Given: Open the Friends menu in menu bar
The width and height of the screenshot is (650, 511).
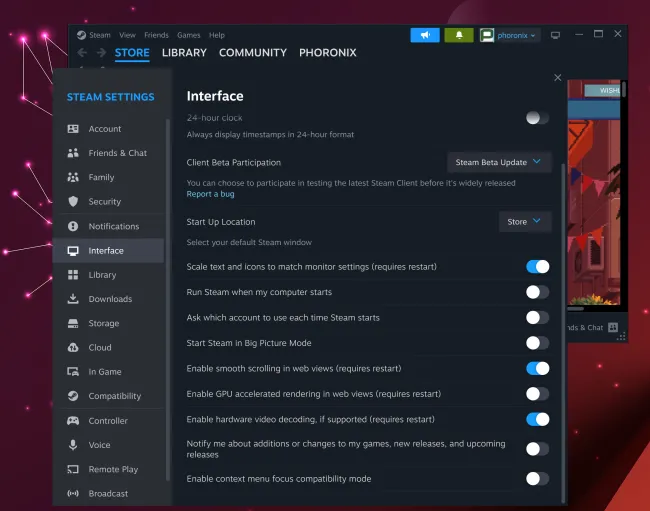Looking at the screenshot, I should pos(156,35).
